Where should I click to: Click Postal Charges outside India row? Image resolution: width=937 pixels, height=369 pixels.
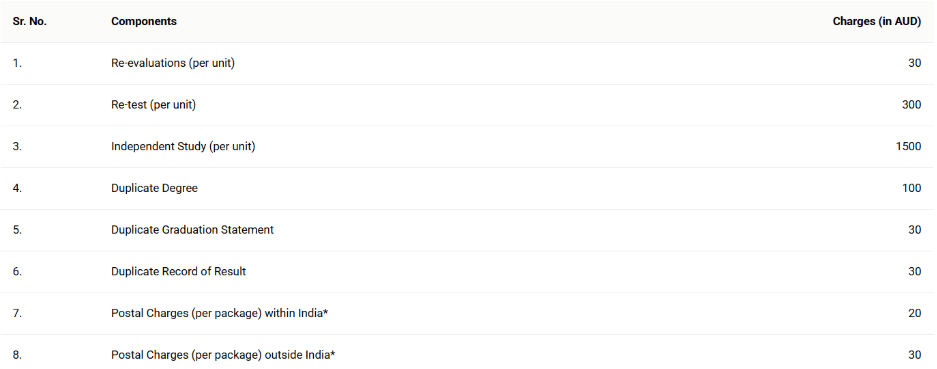pyautogui.click(x=468, y=355)
